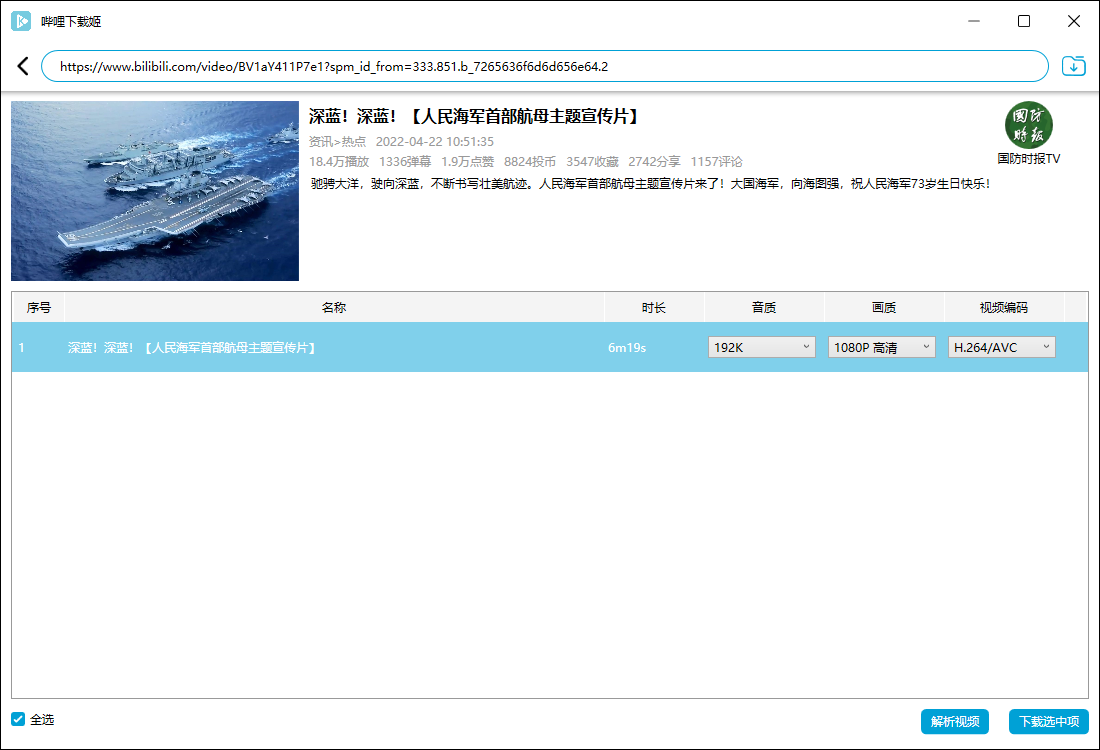Click the 国防时报TV uploader name
This screenshot has height=750, width=1100.
pyautogui.click(x=1028, y=159)
